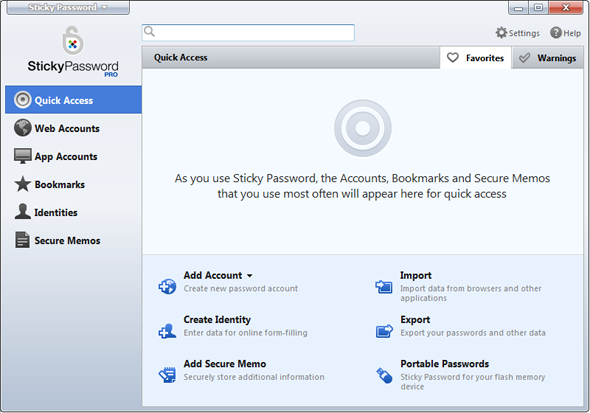Click 'Export your passwords and other data' text

(473, 333)
